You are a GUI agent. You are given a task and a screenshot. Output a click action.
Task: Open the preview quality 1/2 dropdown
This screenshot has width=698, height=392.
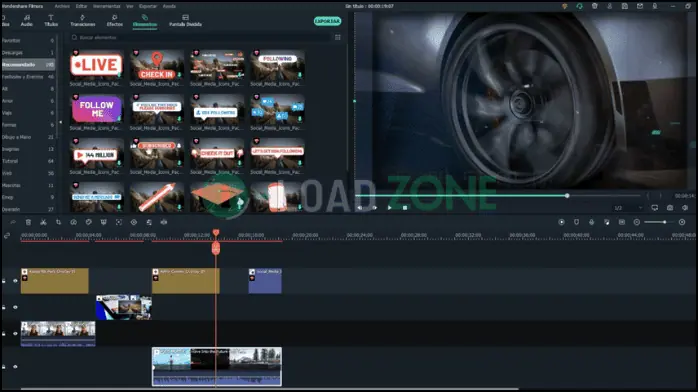pyautogui.click(x=628, y=208)
